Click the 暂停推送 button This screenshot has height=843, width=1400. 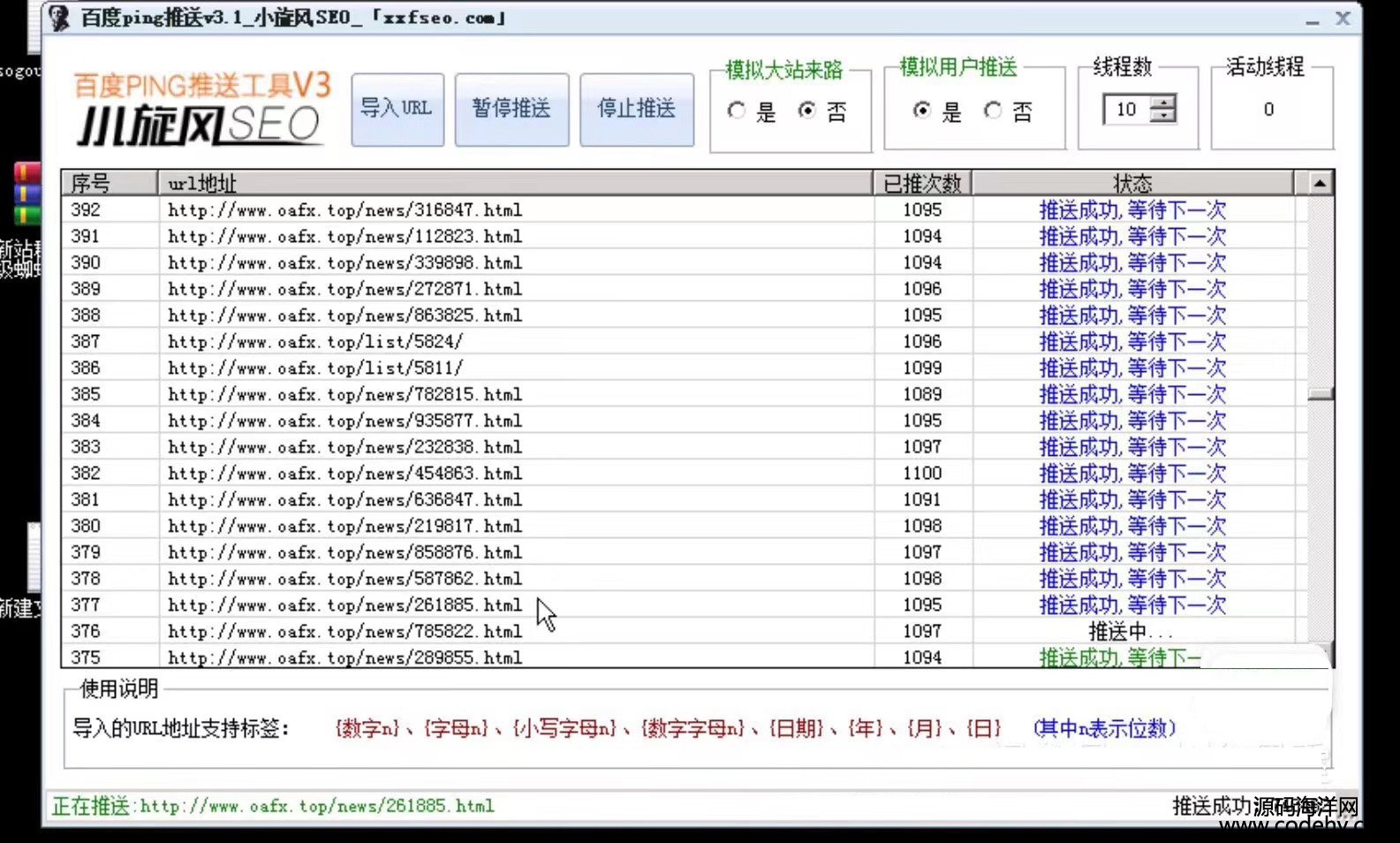tap(511, 110)
